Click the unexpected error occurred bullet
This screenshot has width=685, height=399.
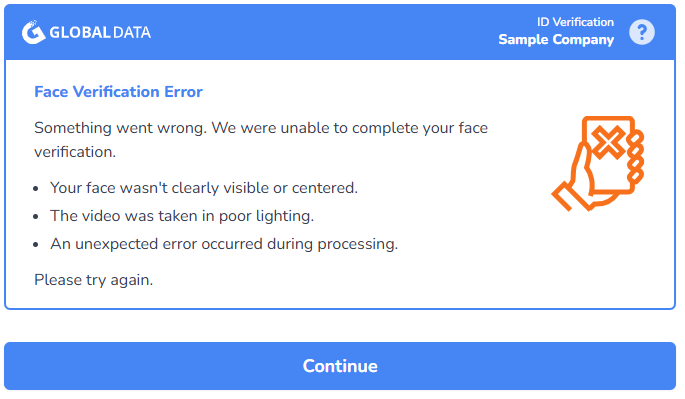coord(224,244)
